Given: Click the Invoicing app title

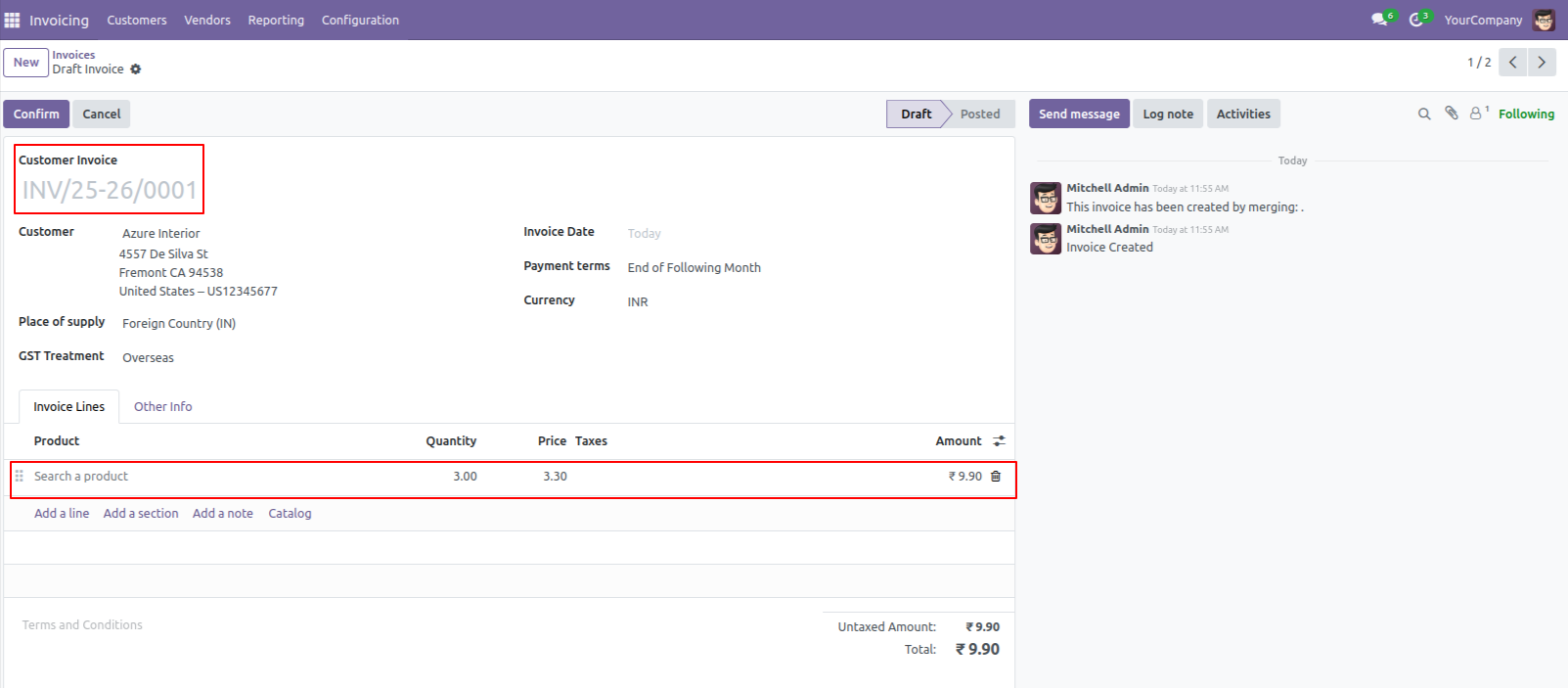Looking at the screenshot, I should (x=59, y=20).
